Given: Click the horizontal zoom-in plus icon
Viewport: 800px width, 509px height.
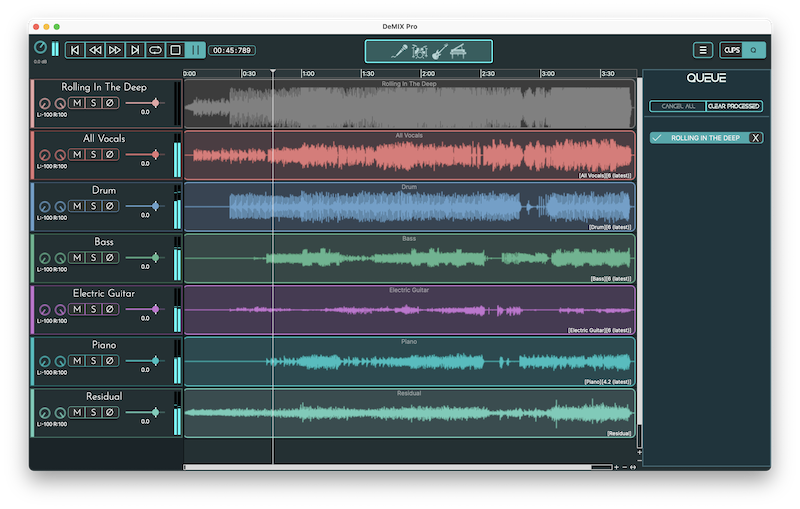Looking at the screenshot, I should pos(616,467).
